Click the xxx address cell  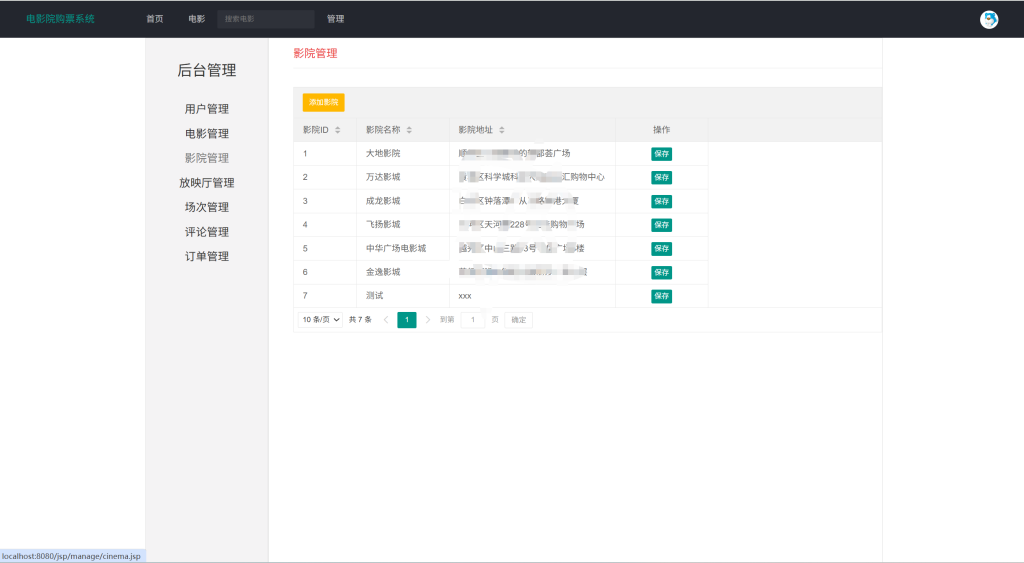click(x=532, y=296)
